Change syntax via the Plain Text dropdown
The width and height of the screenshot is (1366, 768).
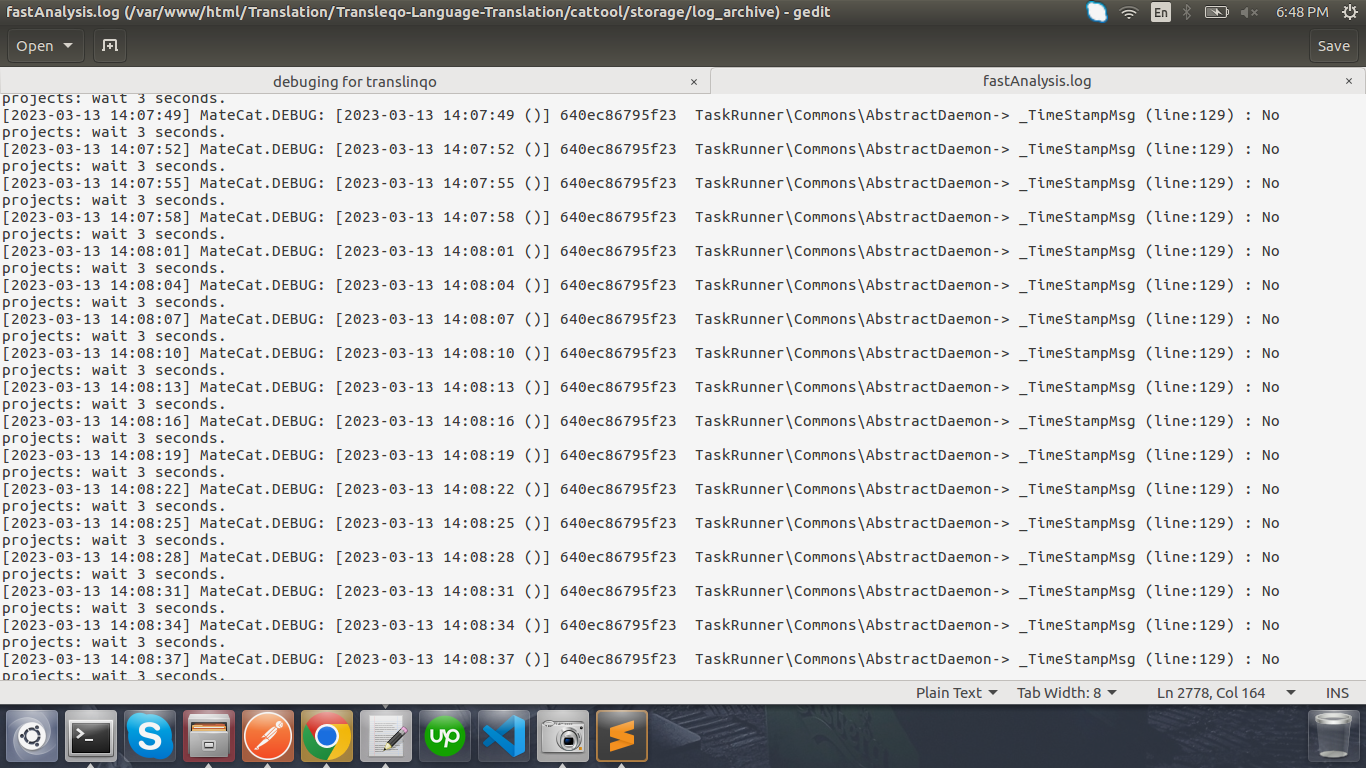956,692
